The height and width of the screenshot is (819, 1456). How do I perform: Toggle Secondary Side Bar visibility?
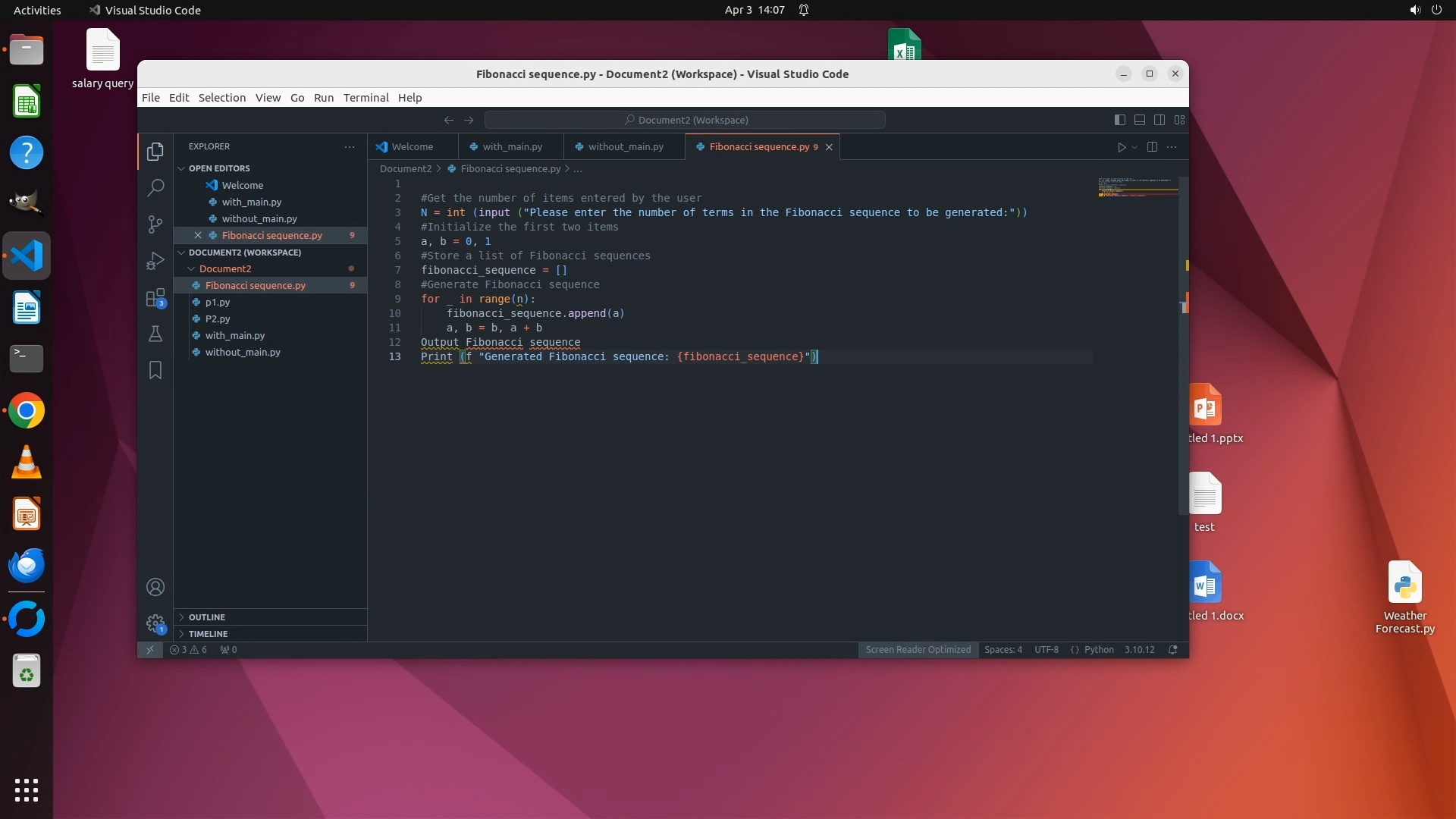(x=1159, y=120)
